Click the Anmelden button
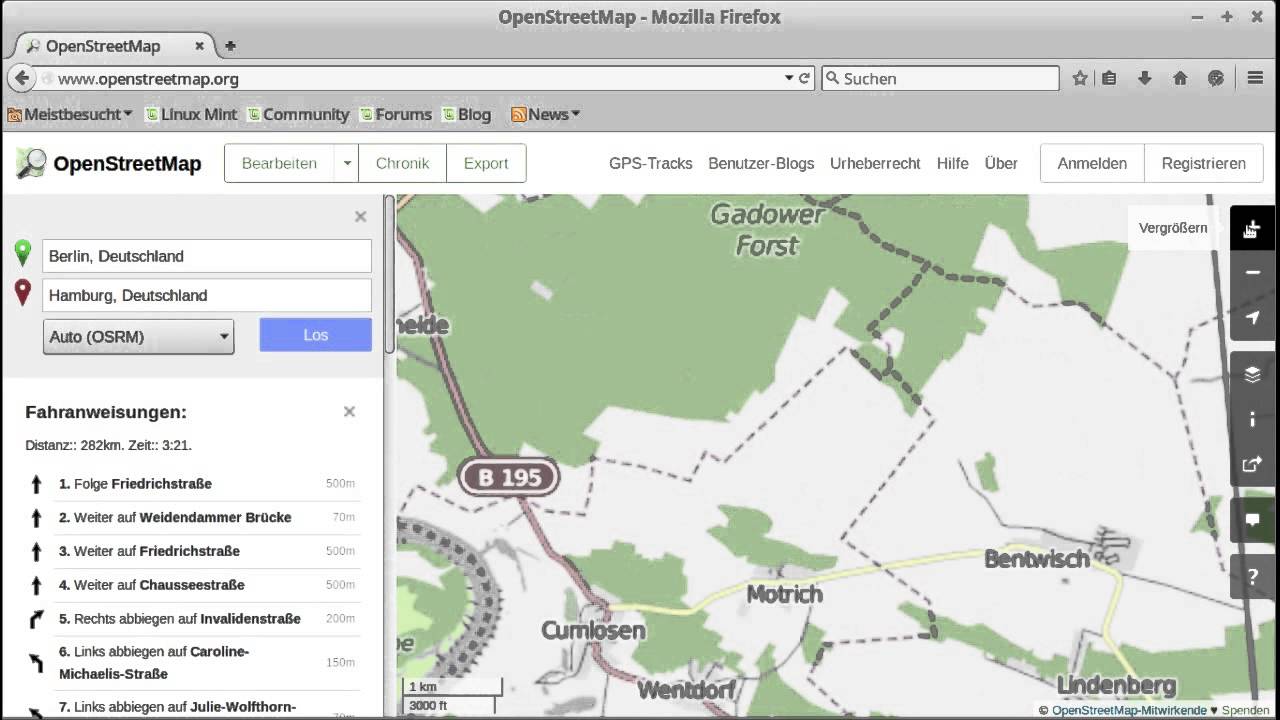The width and height of the screenshot is (1280, 720). click(1092, 163)
